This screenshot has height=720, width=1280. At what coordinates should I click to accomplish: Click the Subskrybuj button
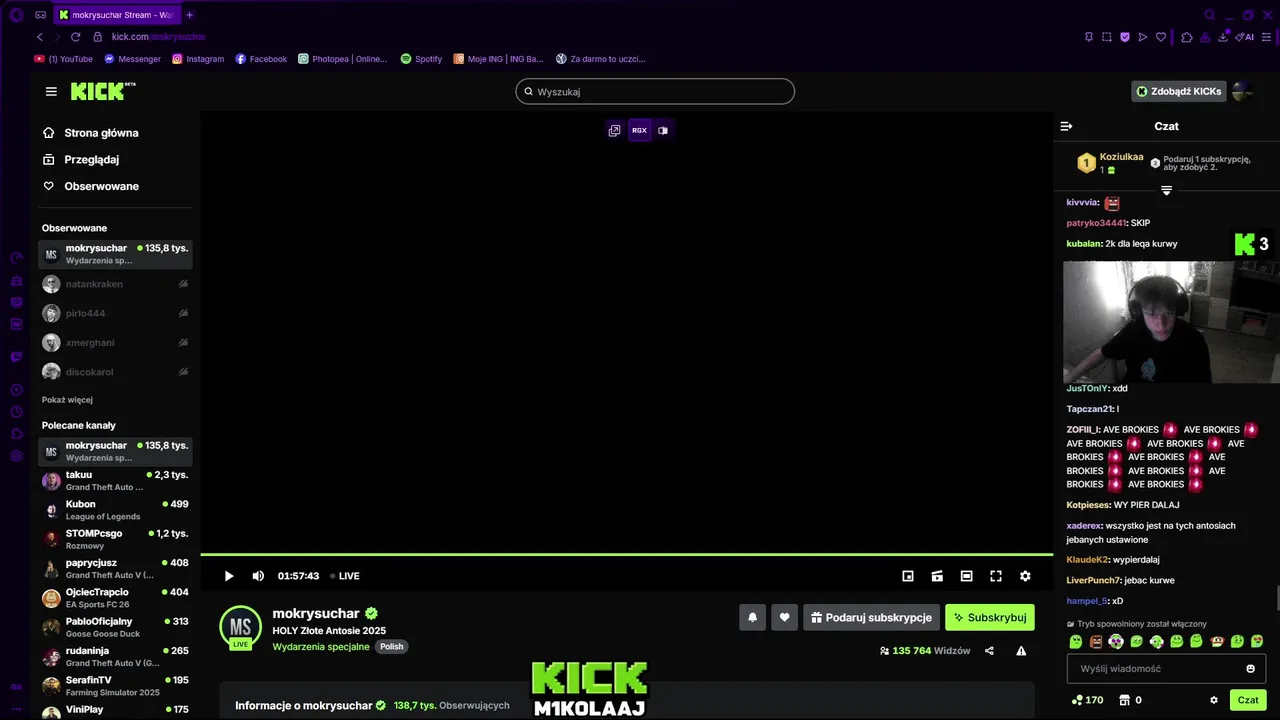pos(990,618)
